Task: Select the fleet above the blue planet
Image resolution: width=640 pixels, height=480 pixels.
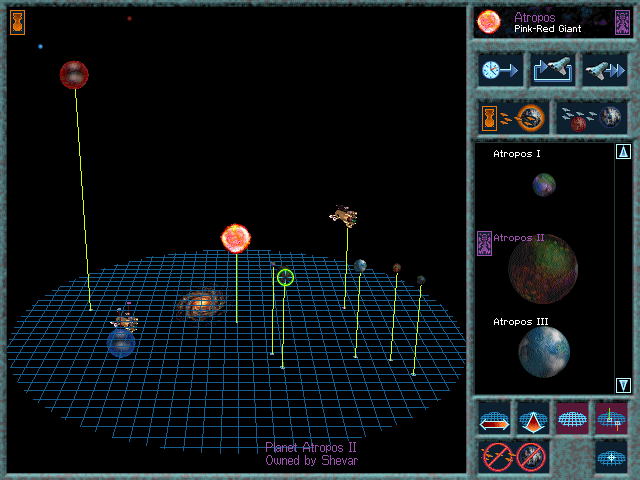Action: point(125,319)
